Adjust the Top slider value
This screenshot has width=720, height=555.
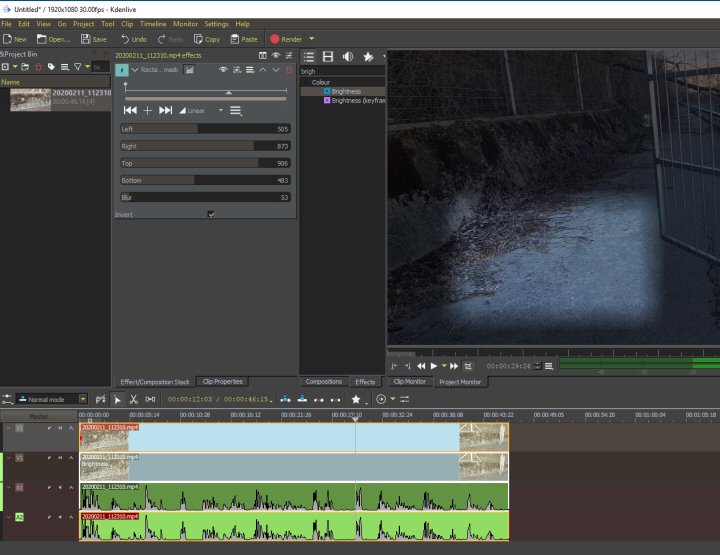205,163
